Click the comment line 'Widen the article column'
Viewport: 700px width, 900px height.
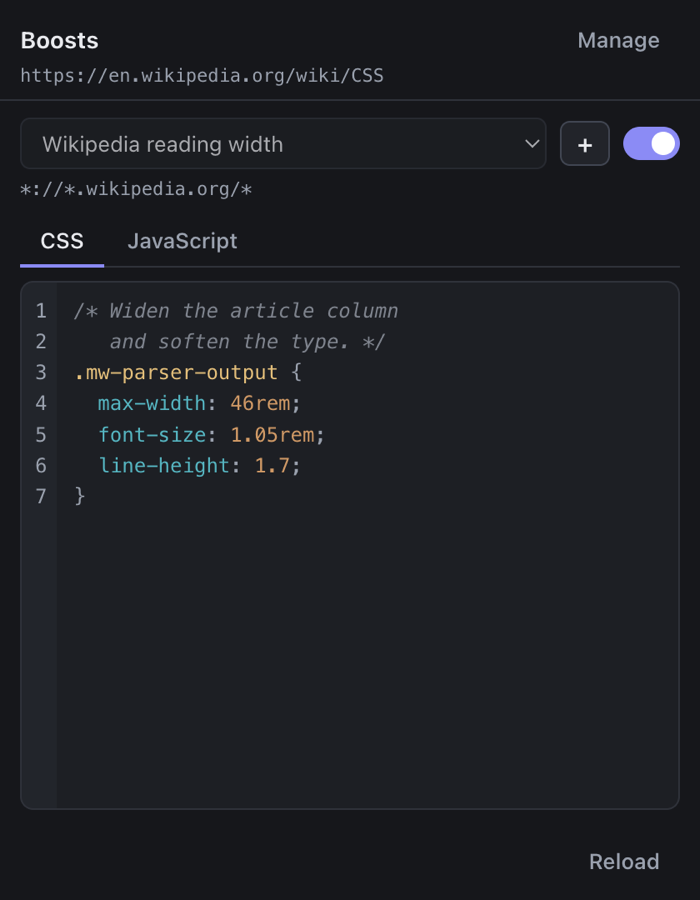[x=236, y=311]
